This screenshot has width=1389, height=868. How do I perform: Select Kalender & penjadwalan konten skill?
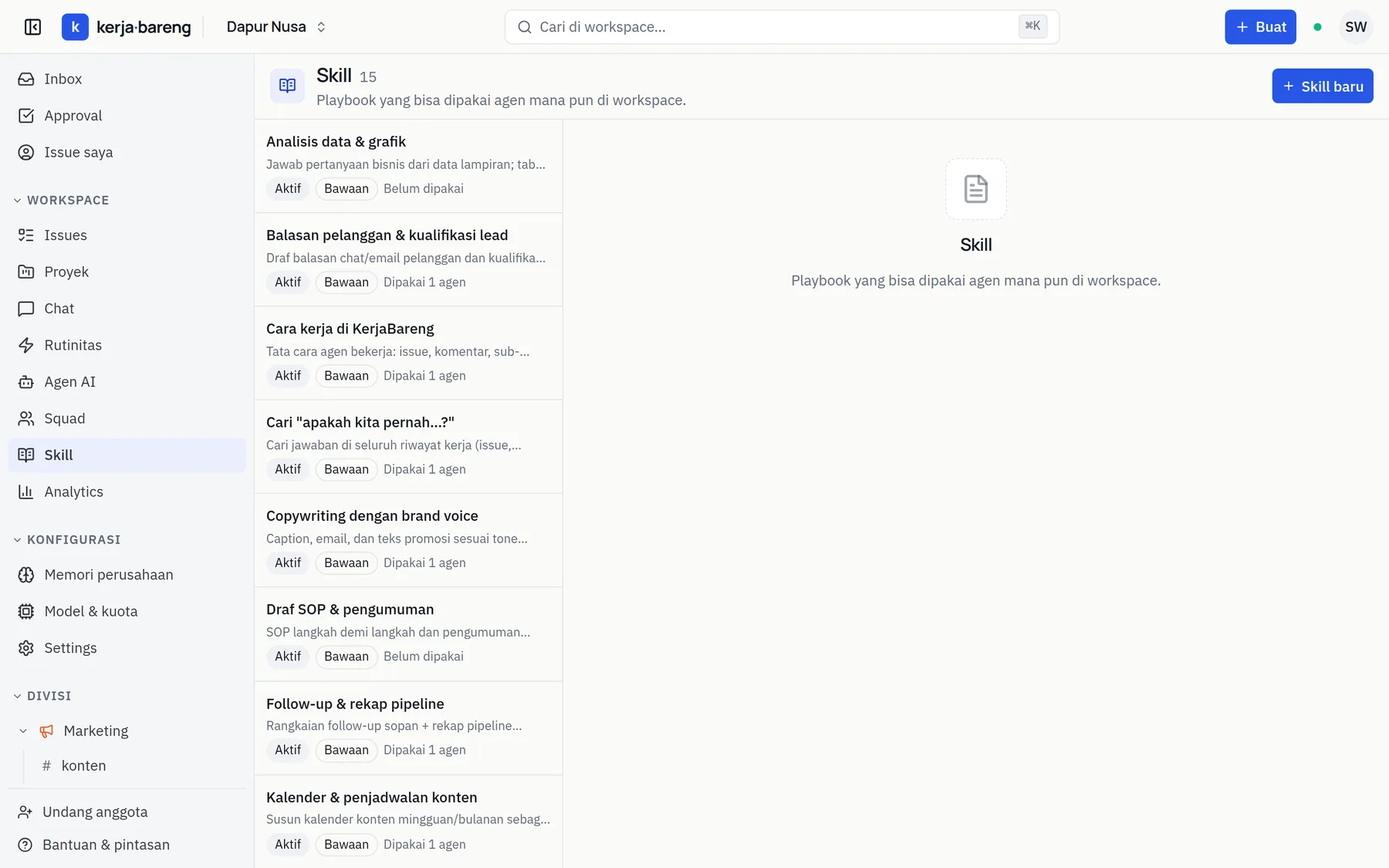coord(408,822)
